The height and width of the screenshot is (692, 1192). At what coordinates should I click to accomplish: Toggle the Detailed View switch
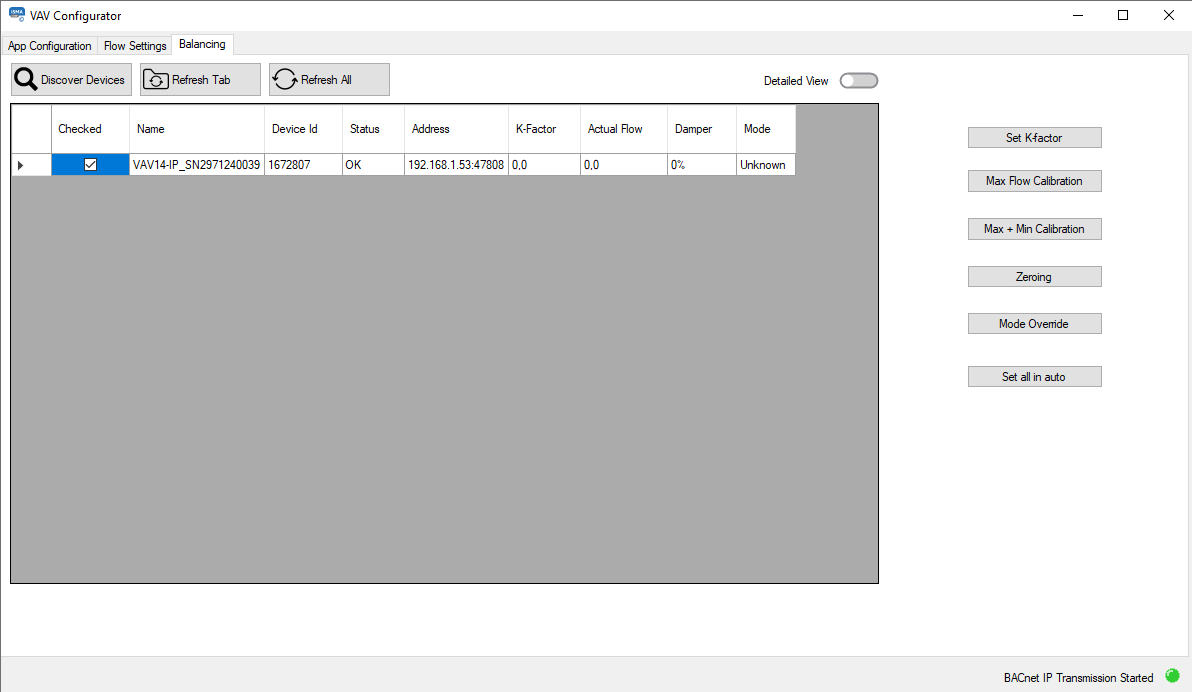pyautogui.click(x=858, y=80)
